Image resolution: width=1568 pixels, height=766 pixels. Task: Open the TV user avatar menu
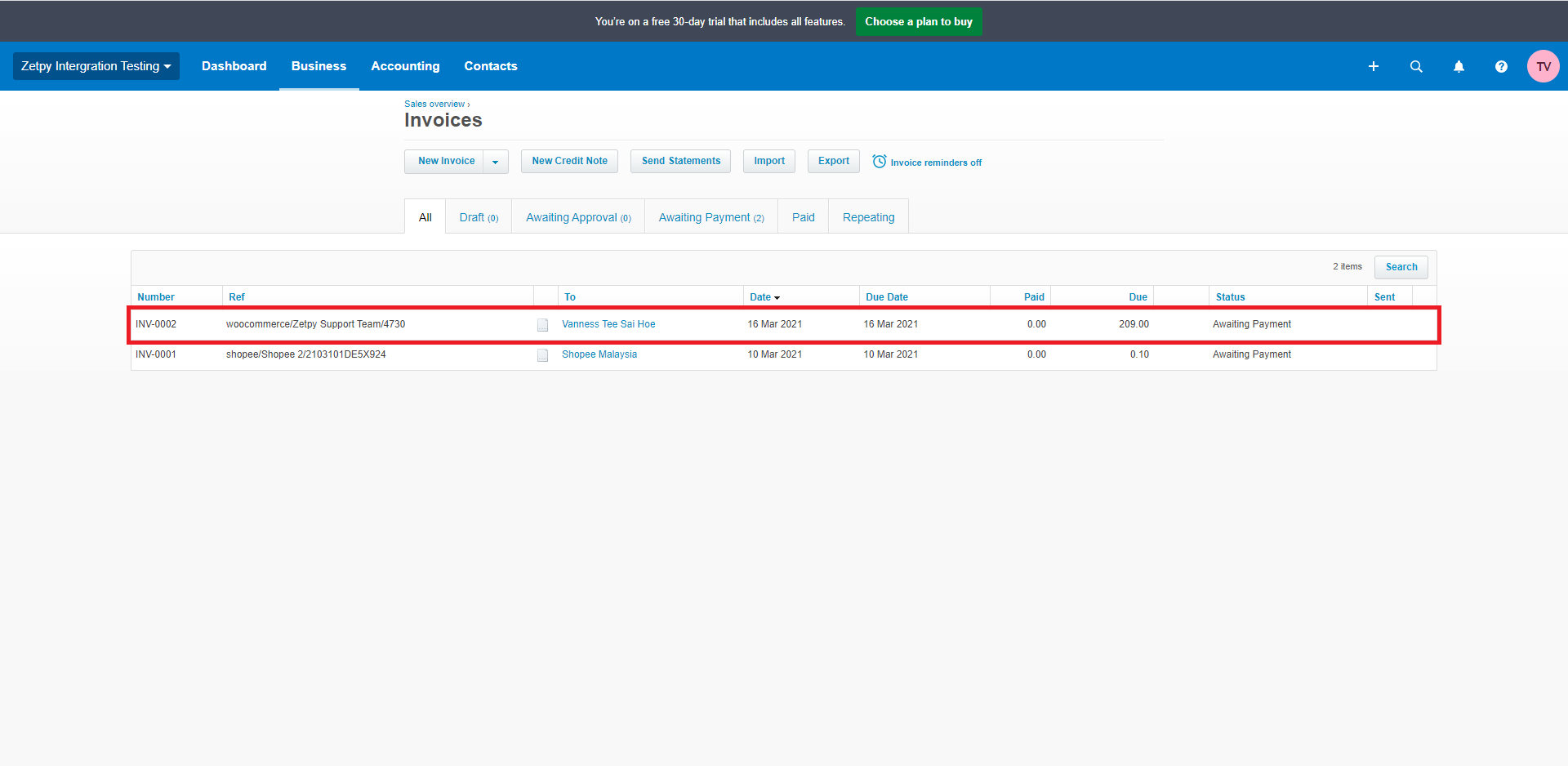pos(1543,66)
